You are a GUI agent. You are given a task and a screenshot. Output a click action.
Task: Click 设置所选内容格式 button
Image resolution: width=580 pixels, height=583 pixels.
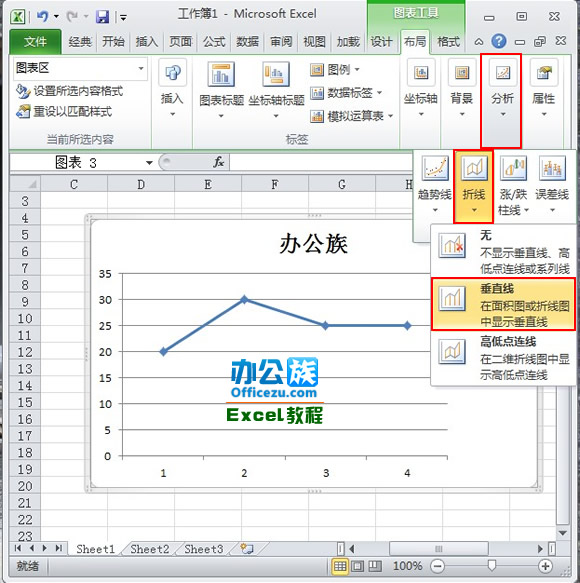[70, 91]
